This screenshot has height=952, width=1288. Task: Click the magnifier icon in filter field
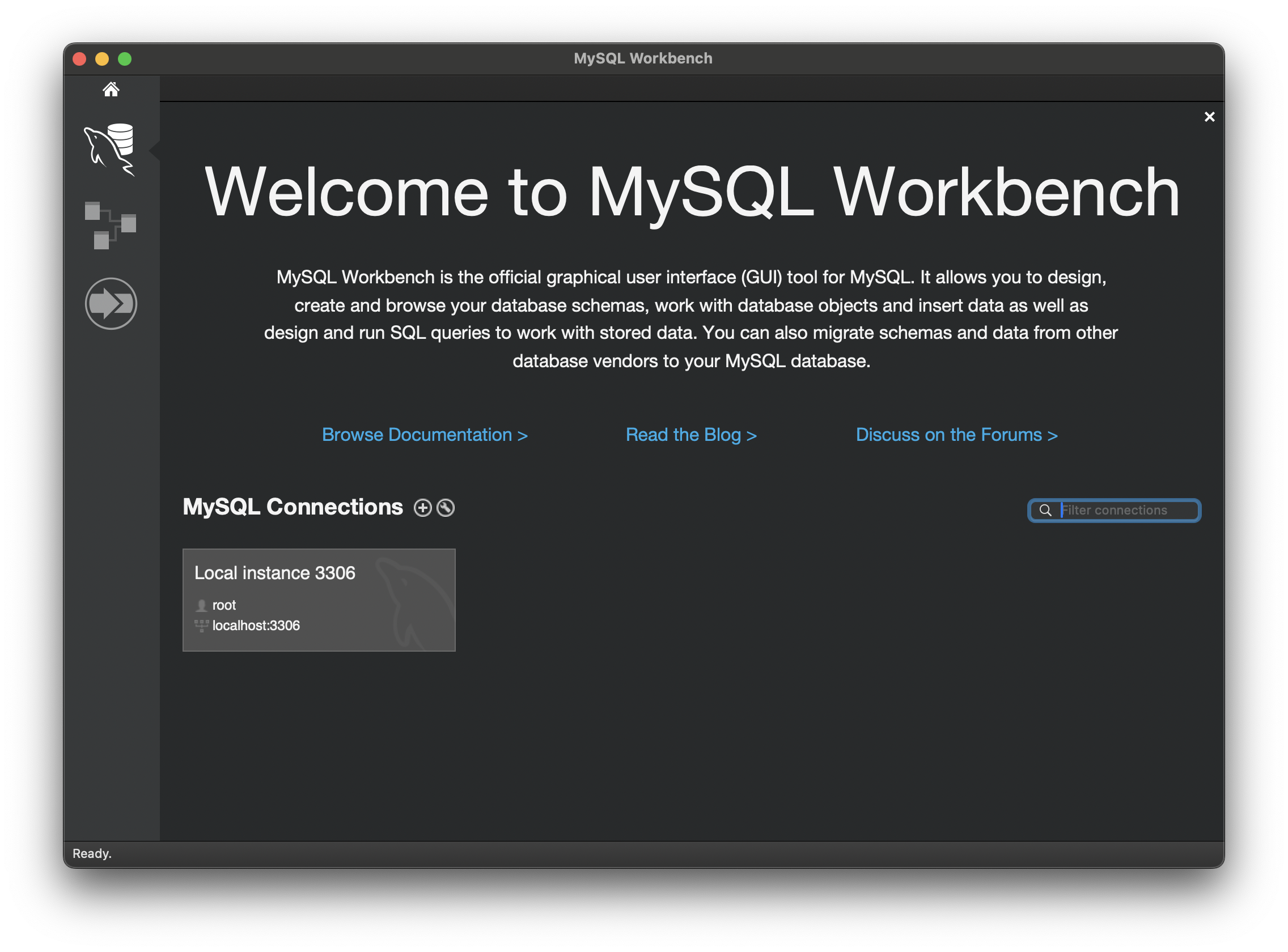[x=1045, y=511]
